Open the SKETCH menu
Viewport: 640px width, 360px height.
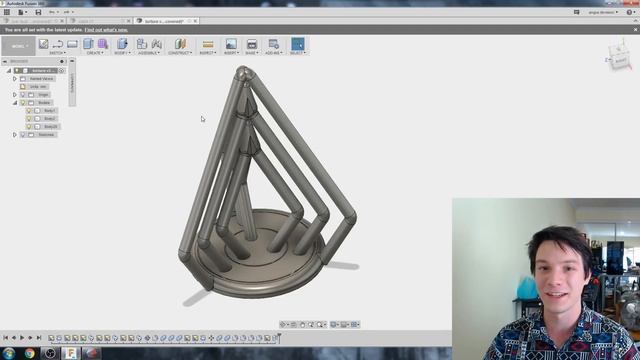[x=58, y=53]
